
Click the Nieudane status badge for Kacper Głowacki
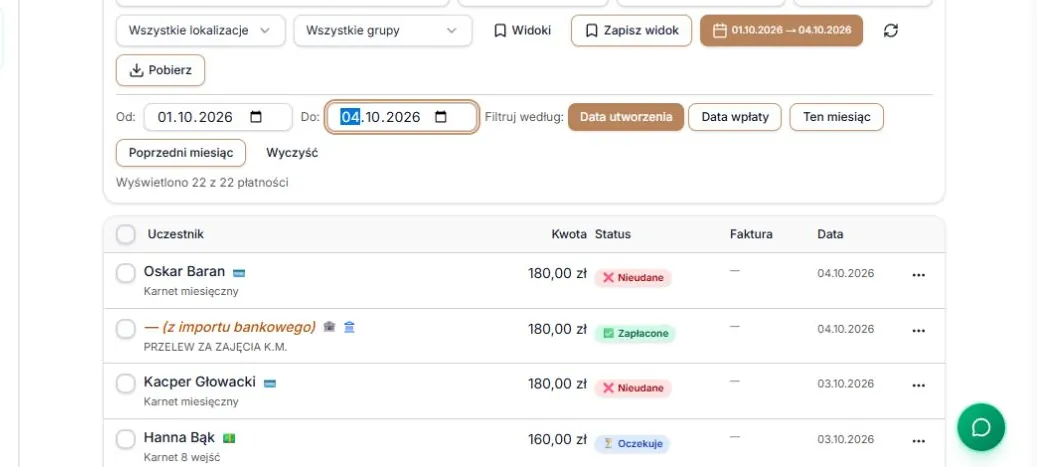633,388
